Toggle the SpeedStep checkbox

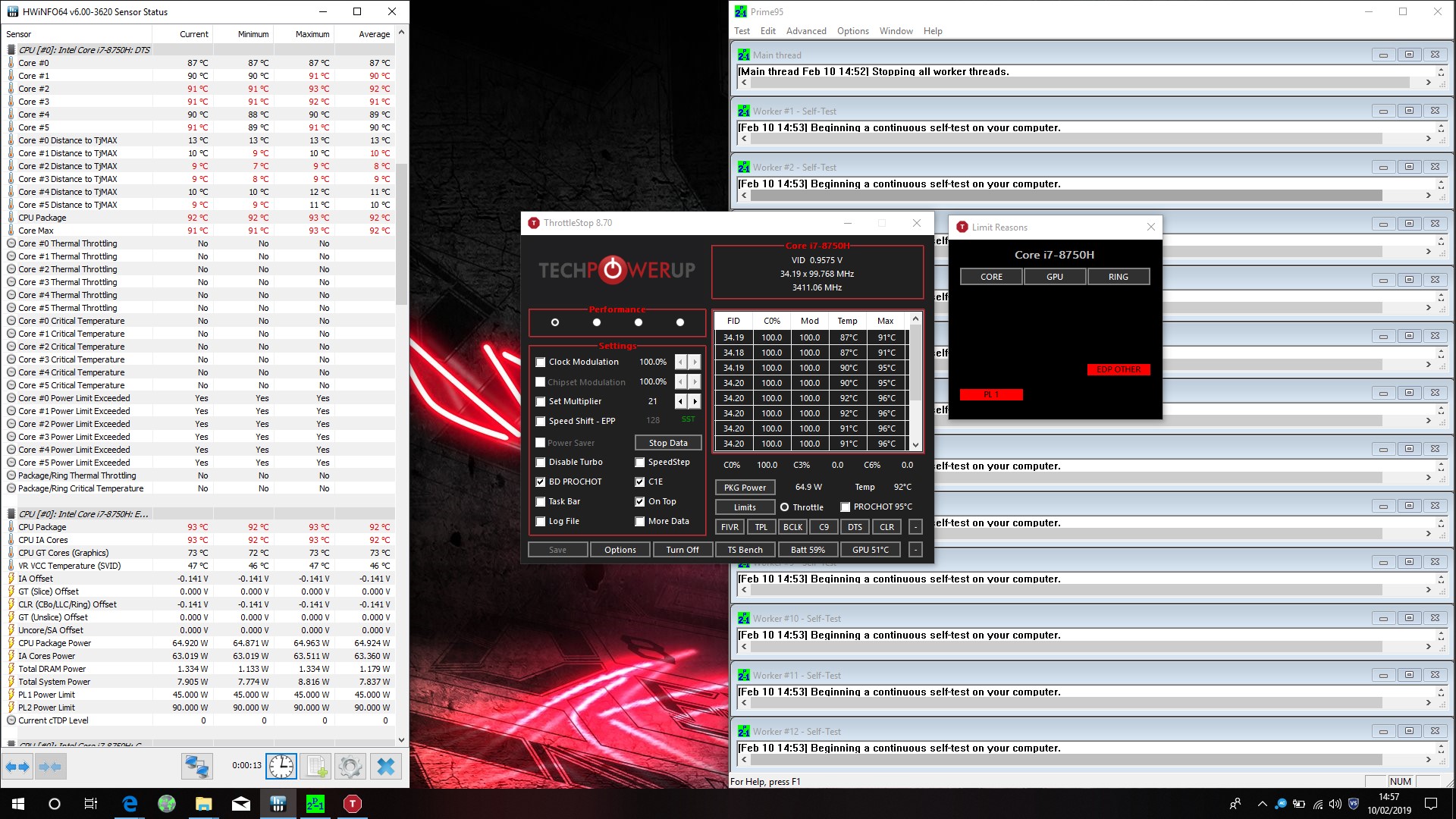coord(640,462)
